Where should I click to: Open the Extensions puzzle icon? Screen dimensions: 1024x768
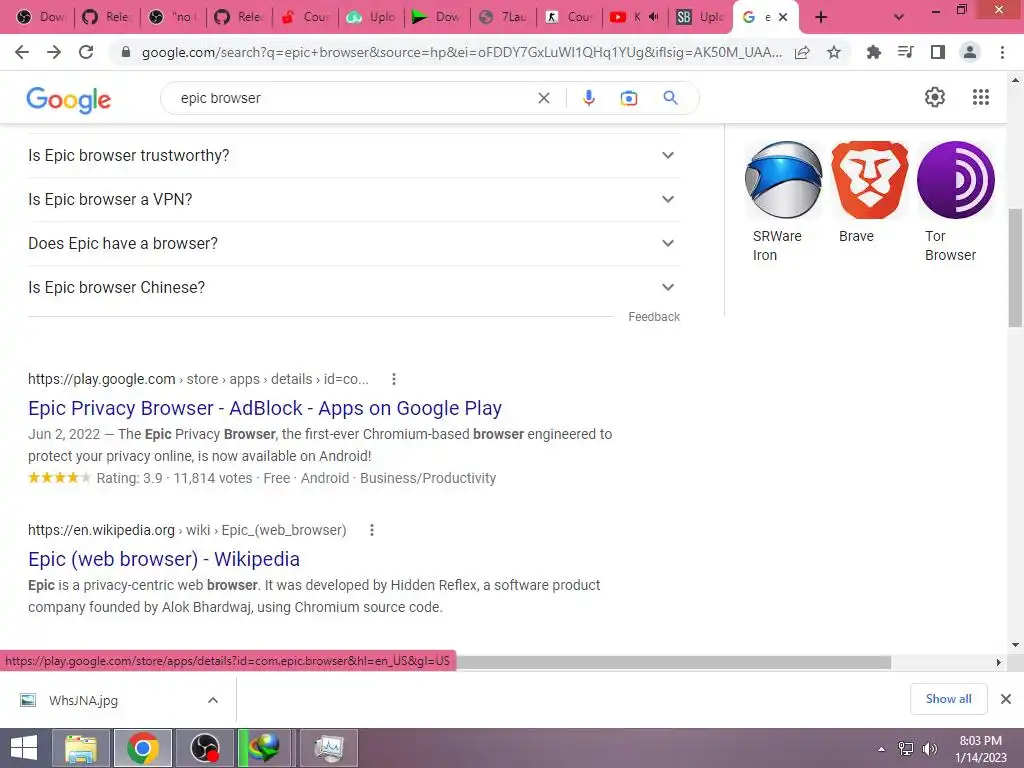click(874, 52)
